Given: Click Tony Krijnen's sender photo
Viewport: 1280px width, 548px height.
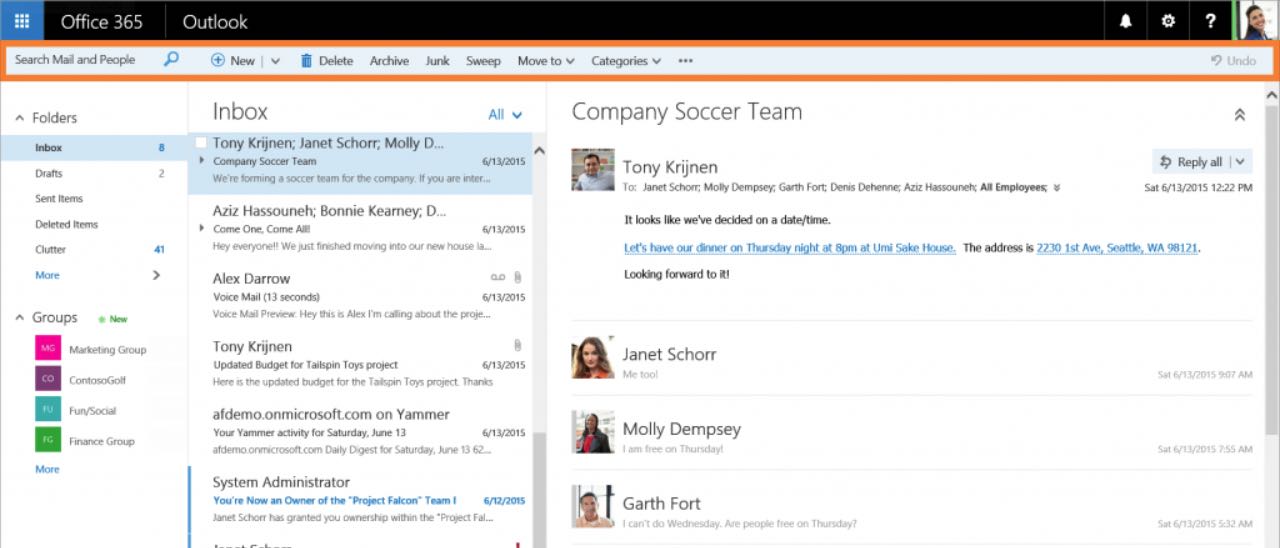Looking at the screenshot, I should [592, 170].
